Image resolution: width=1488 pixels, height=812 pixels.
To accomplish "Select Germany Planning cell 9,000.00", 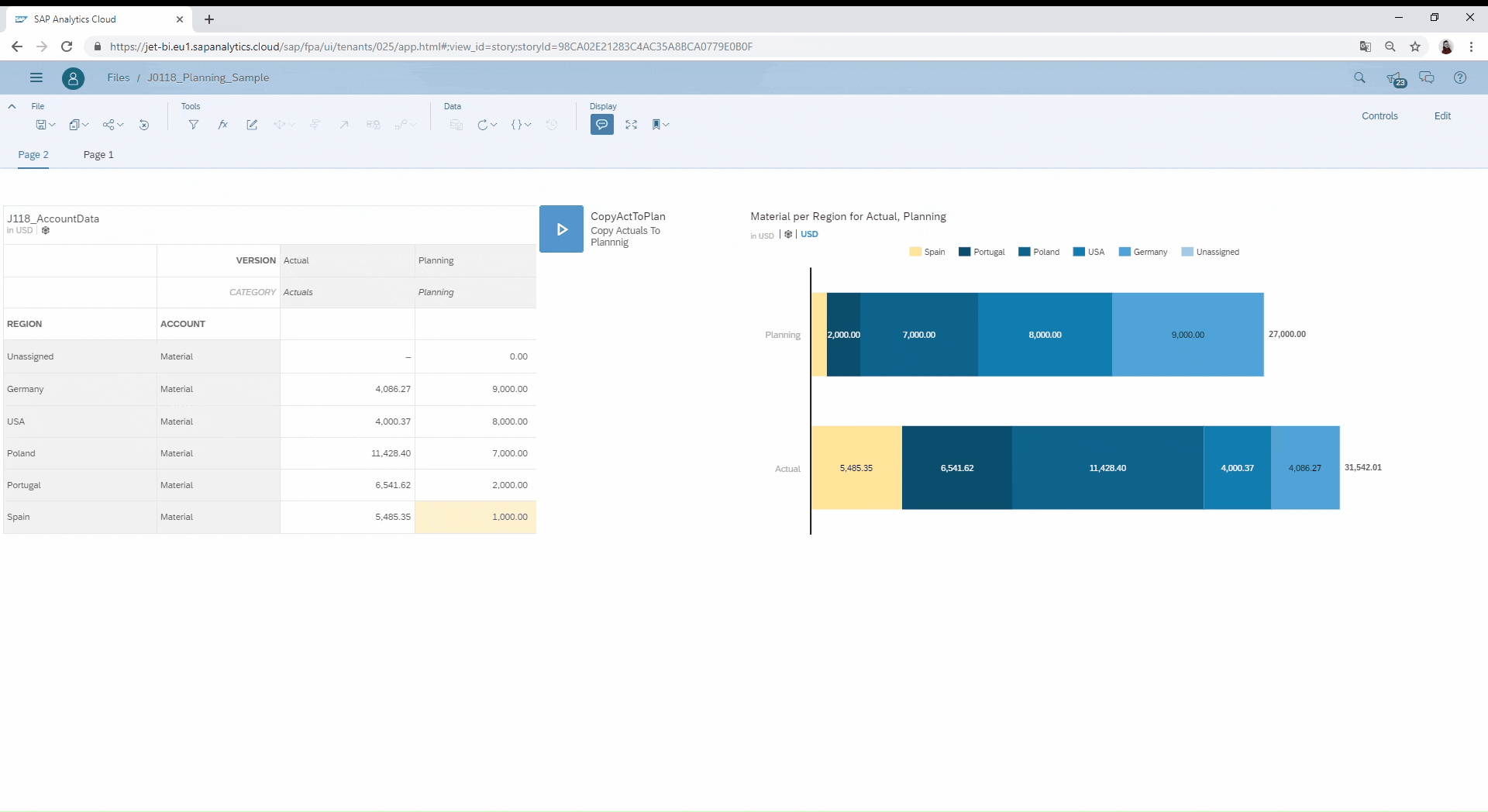I will click(x=475, y=389).
